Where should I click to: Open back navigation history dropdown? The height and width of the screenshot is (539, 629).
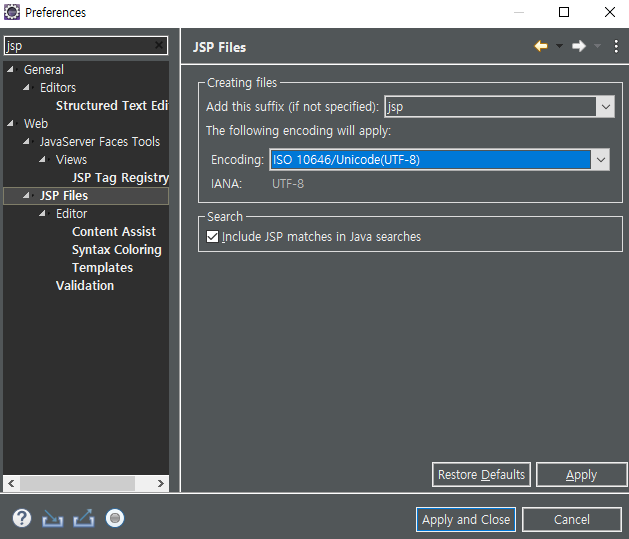[x=559, y=46]
